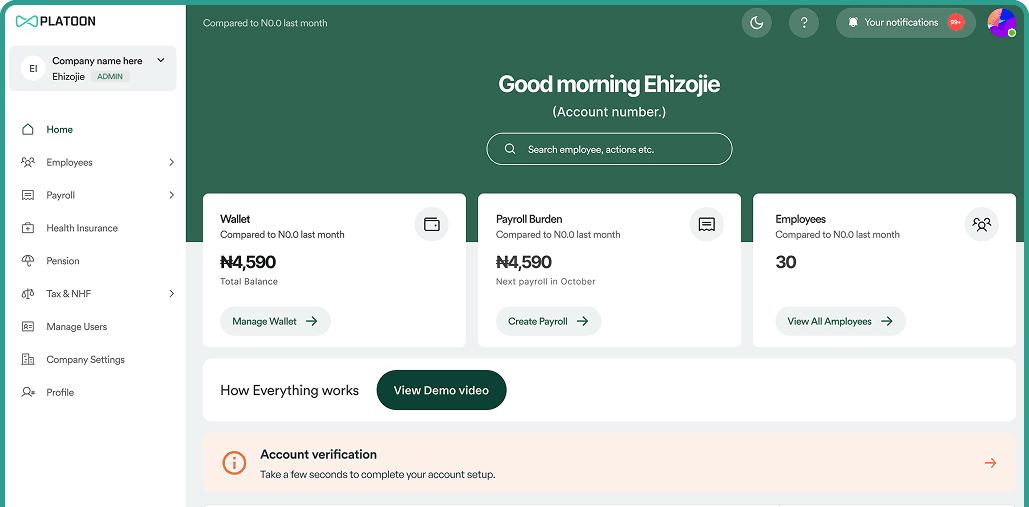Screen dimensions: 1029x507
Task: Click the Pension umbrella icon
Action: tap(28, 261)
